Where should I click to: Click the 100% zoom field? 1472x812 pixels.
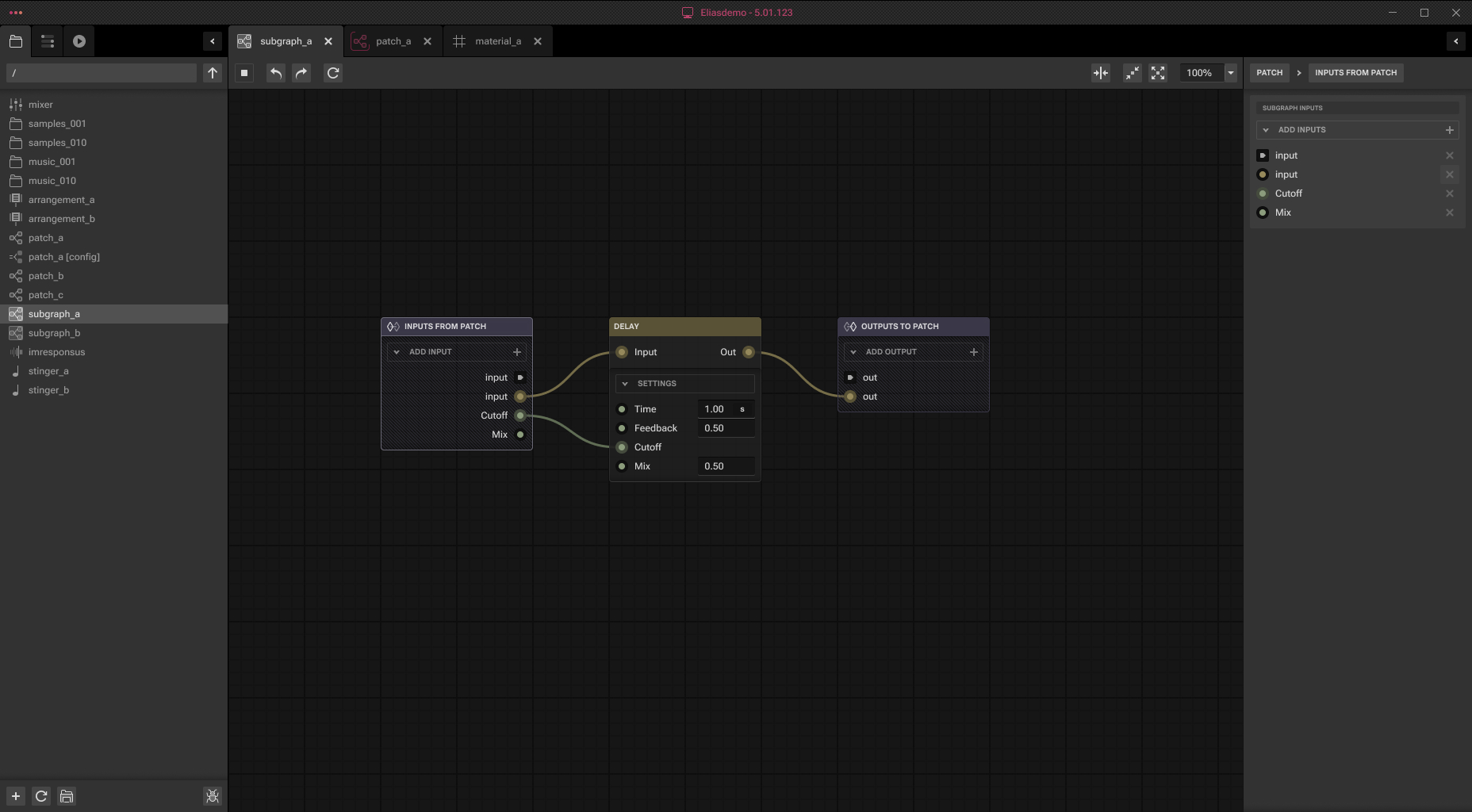1202,73
